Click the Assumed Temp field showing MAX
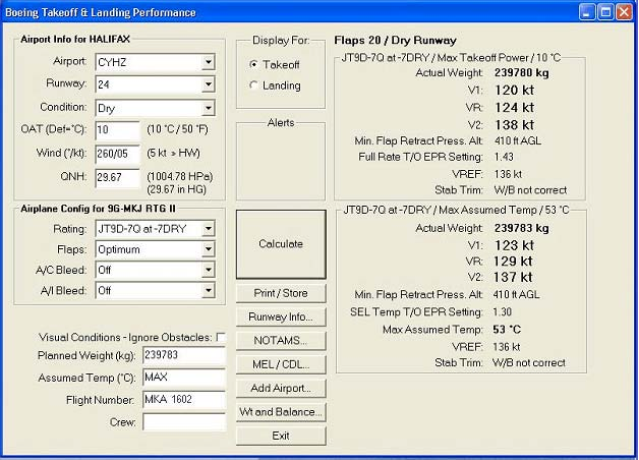The width and height of the screenshot is (639, 460). (184, 377)
